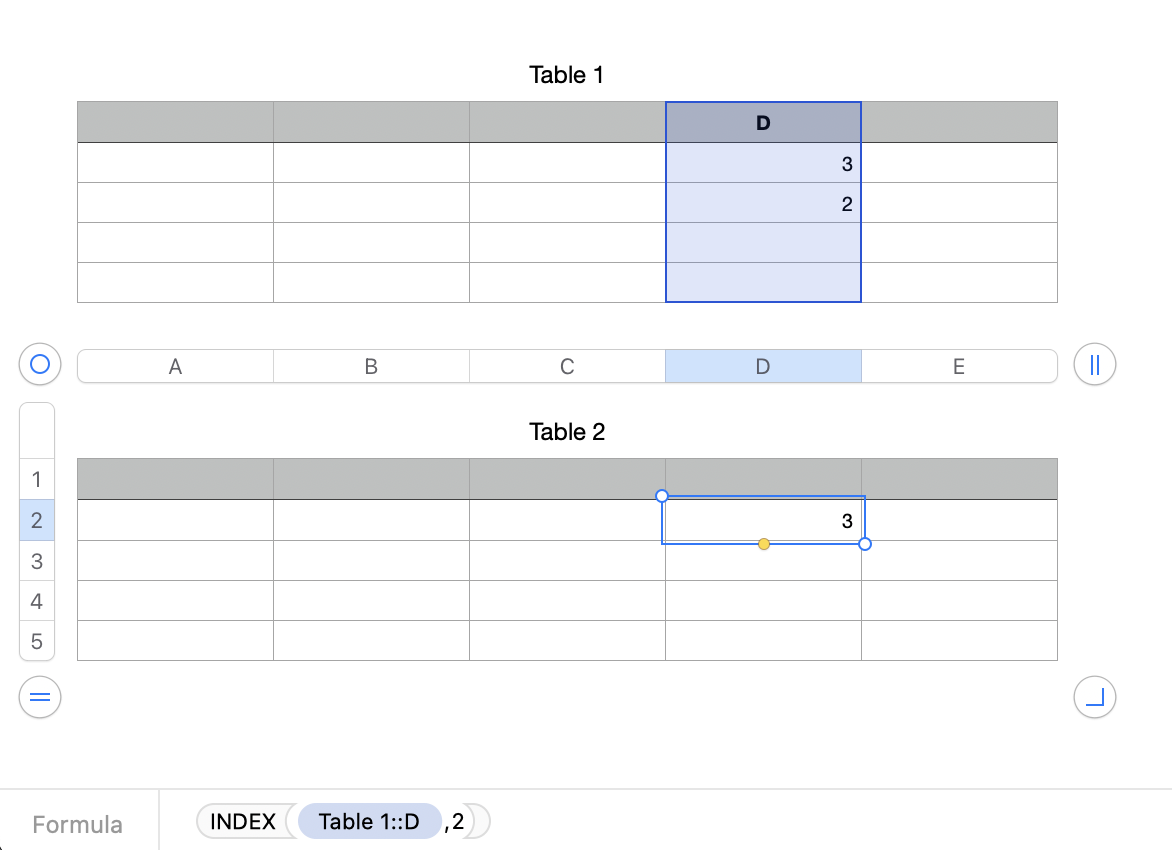Click the Table 1::D reference token
This screenshot has width=1172, height=850.
coord(369,822)
